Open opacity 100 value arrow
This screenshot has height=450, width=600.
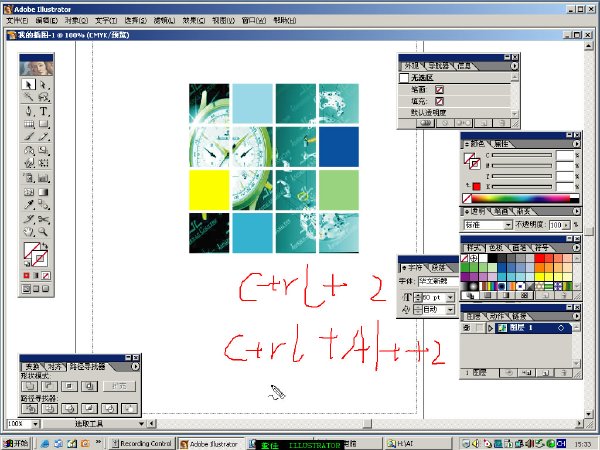click(566, 225)
